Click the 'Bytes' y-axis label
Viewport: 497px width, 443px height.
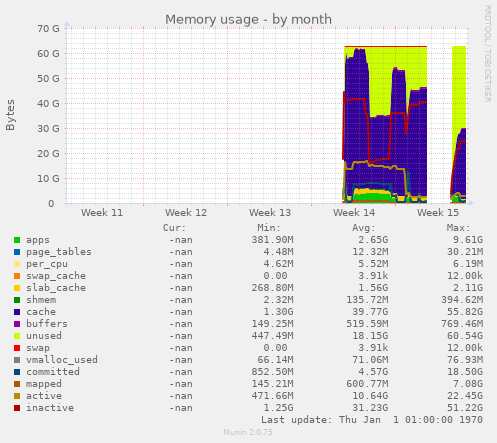10,115
